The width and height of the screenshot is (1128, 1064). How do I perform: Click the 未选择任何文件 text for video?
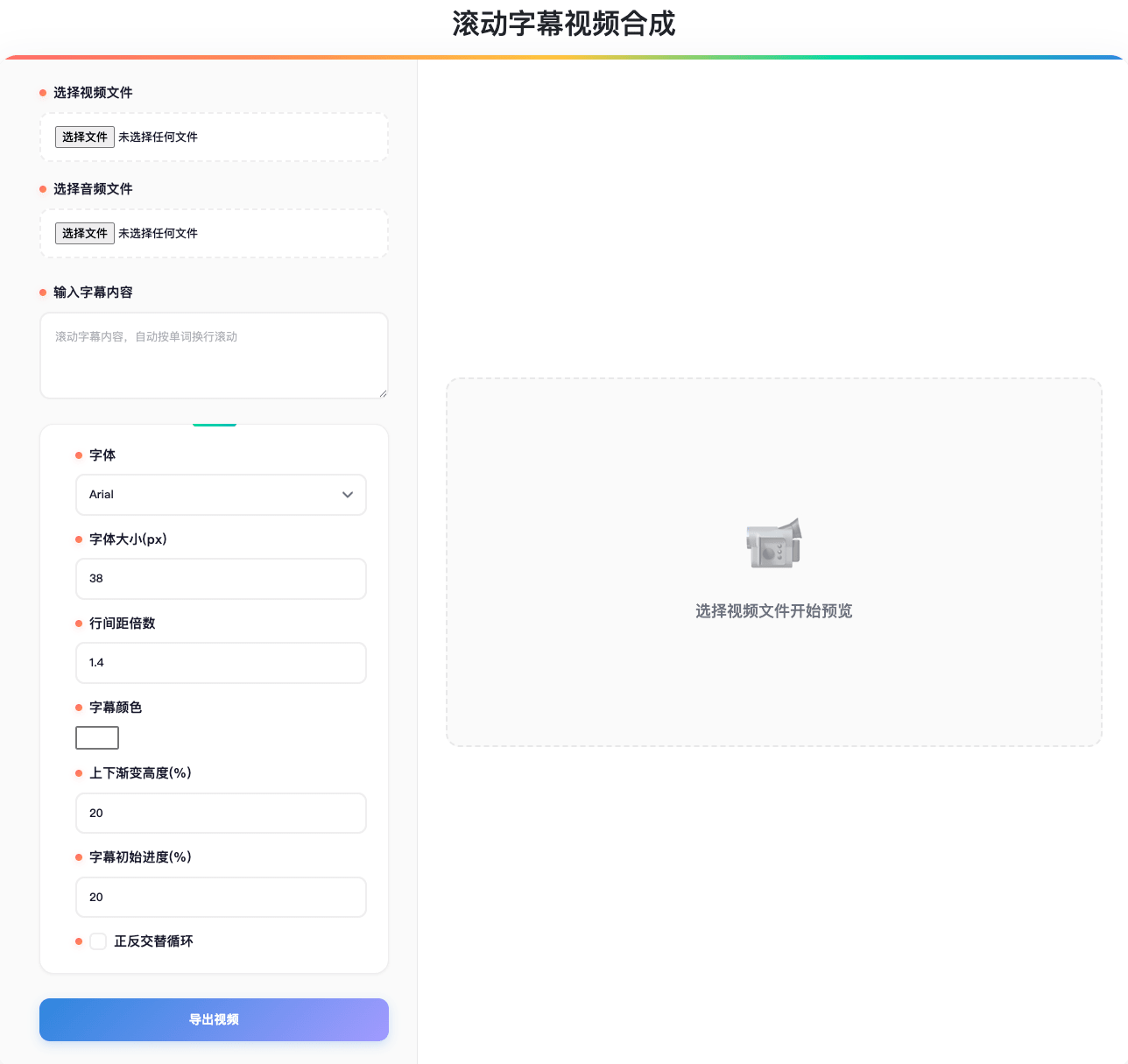[x=159, y=137]
